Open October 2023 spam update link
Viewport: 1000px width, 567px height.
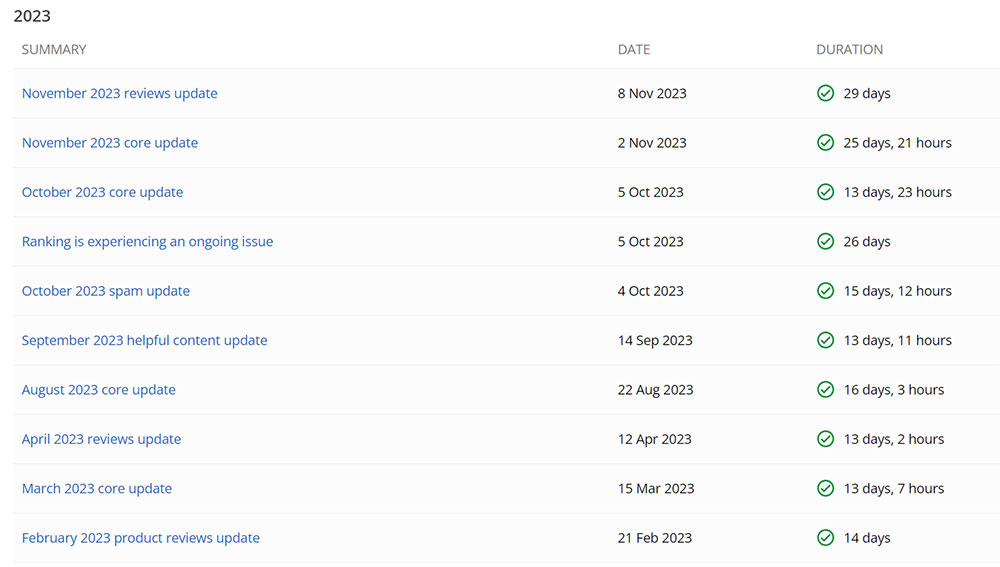pyautogui.click(x=106, y=291)
